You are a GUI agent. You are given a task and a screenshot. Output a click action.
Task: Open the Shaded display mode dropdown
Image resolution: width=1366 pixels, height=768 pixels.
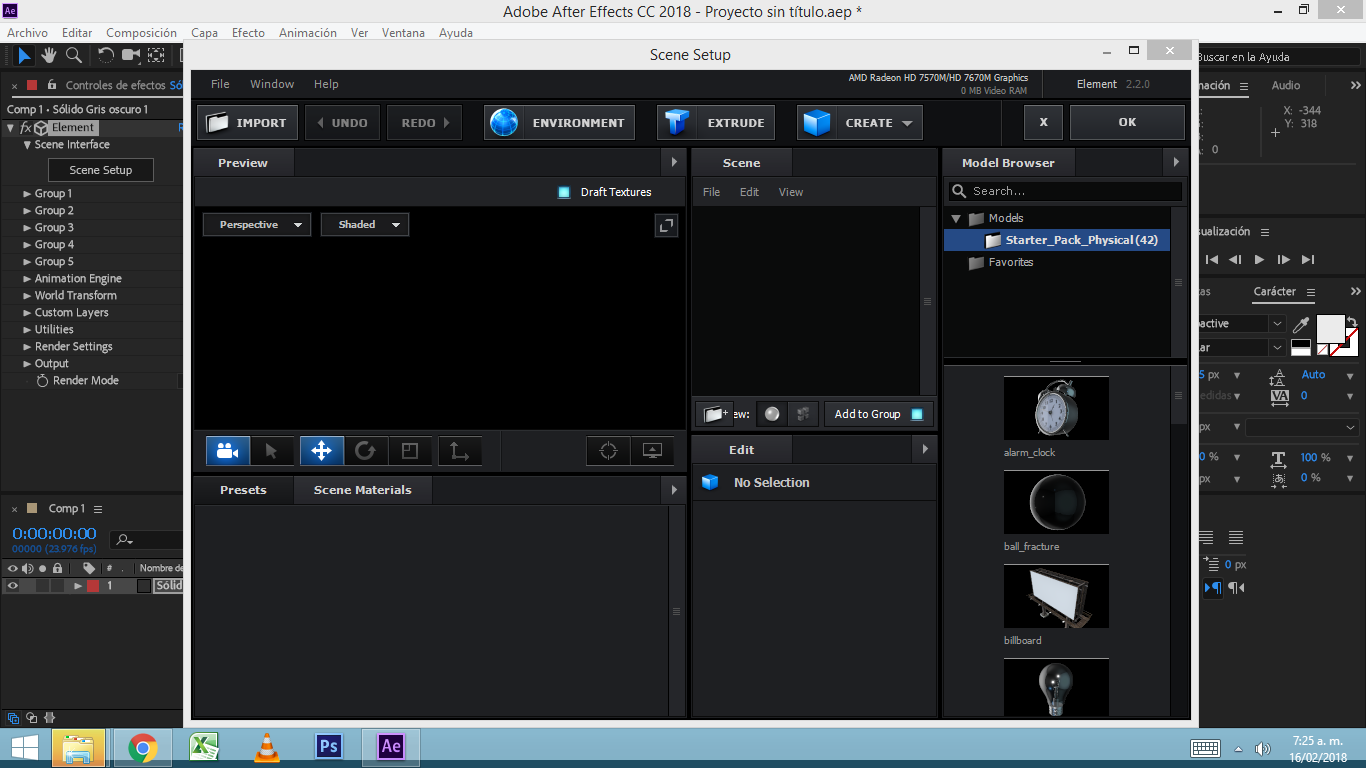(365, 225)
